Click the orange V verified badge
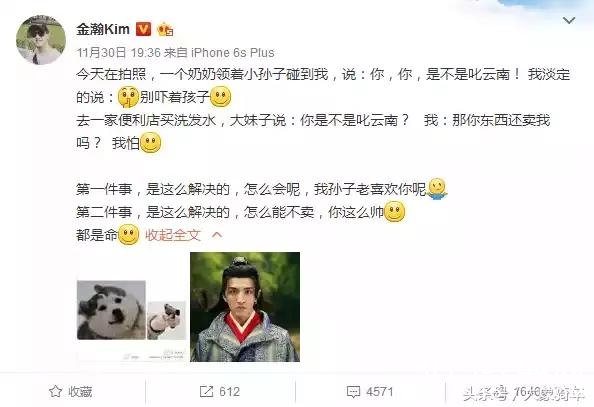 143,29
